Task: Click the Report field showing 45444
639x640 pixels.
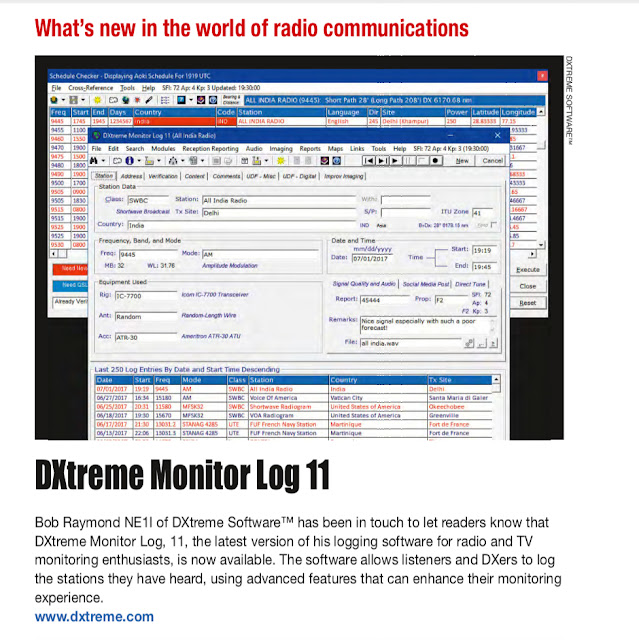Action: coord(384,300)
